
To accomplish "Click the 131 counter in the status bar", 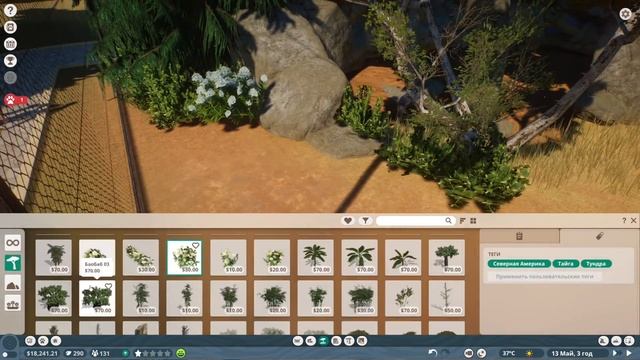I will (101, 353).
